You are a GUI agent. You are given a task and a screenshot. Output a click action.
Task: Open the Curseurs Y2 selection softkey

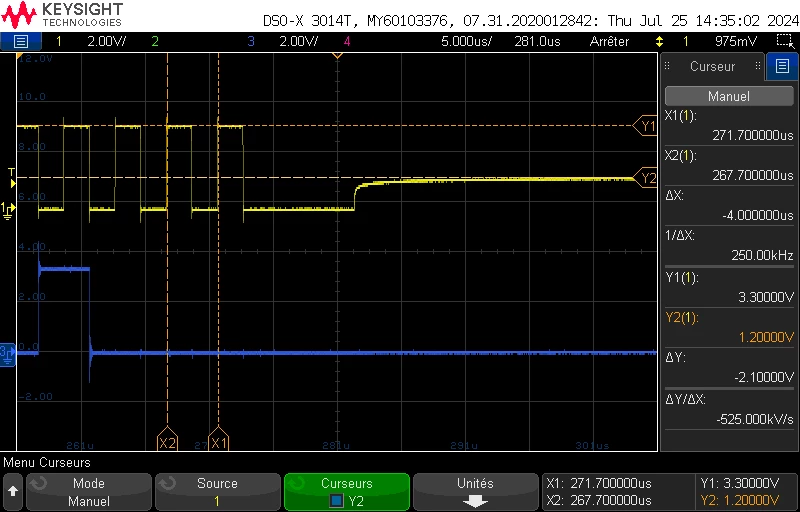coord(346,492)
